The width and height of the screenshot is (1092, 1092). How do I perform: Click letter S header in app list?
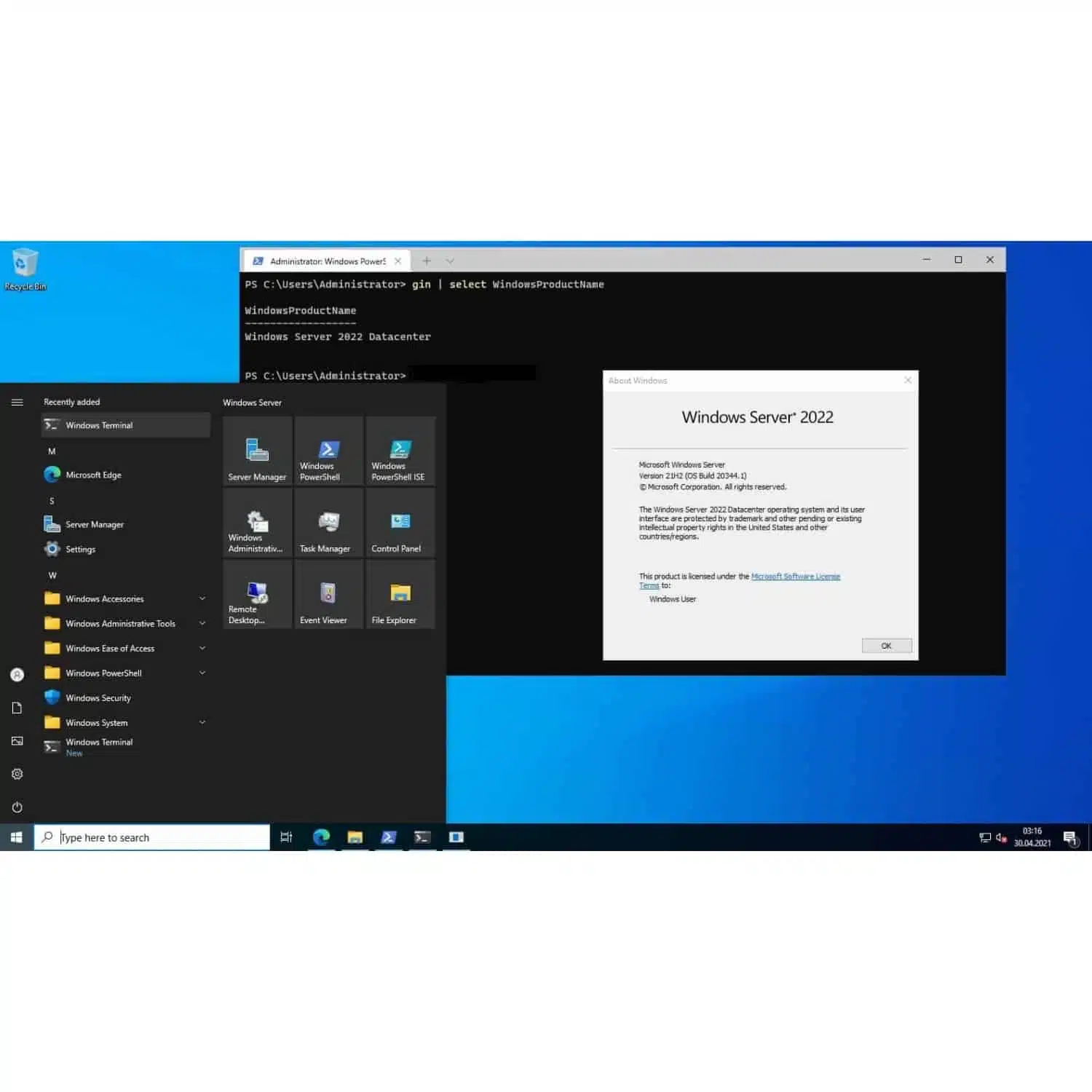tap(52, 501)
